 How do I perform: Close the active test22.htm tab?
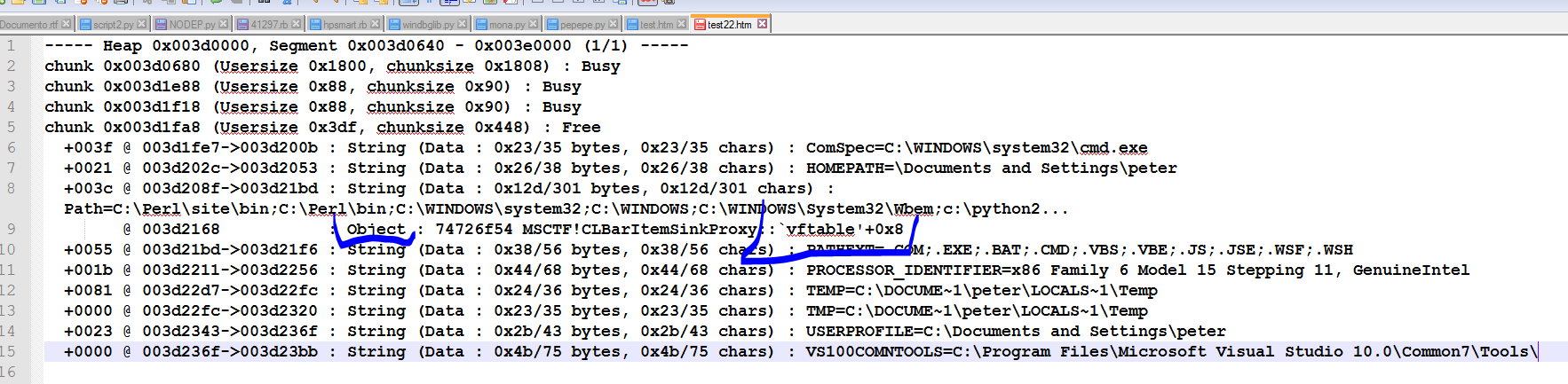762,24
